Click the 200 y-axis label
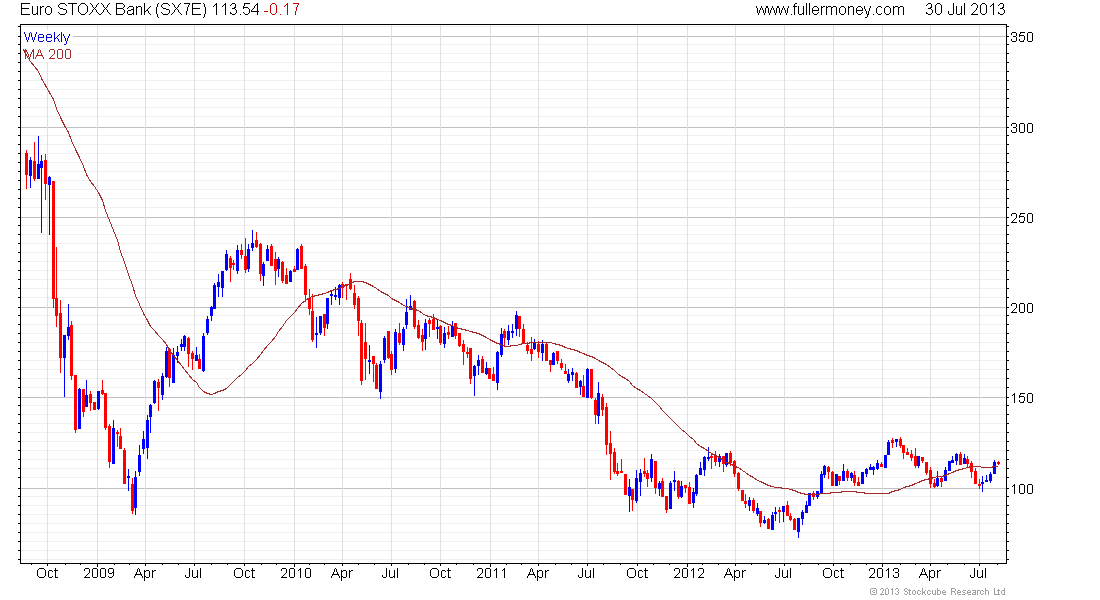Image resolution: width=1100 pixels, height=600 pixels. point(1021,307)
